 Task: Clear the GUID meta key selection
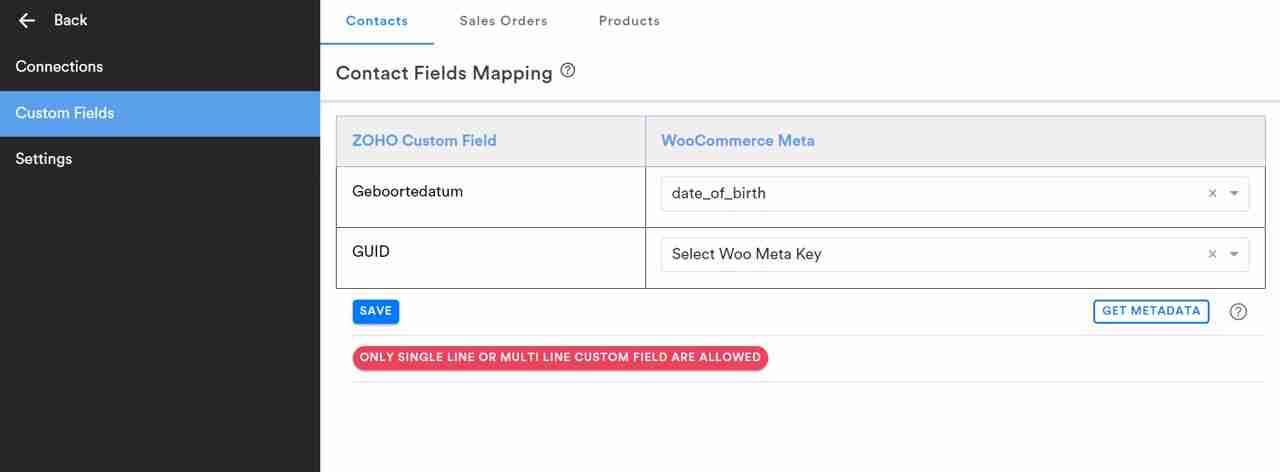[x=1212, y=254]
